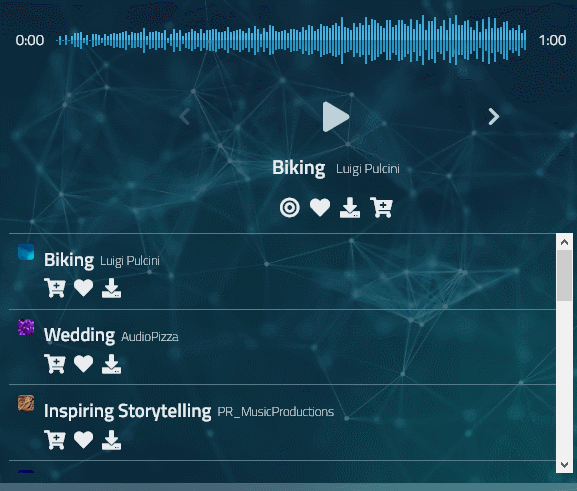Click the similar-tracks target icon under Biking
The height and width of the screenshot is (491, 577).
point(290,208)
